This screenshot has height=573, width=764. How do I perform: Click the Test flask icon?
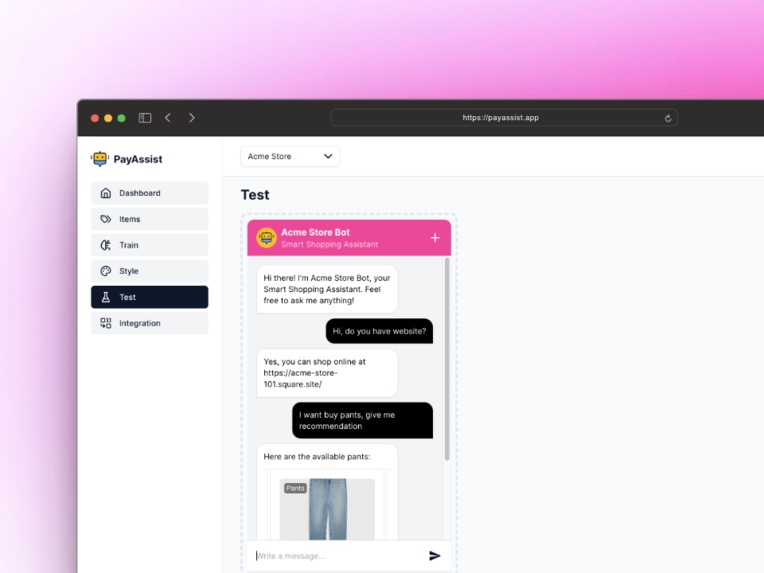click(106, 297)
